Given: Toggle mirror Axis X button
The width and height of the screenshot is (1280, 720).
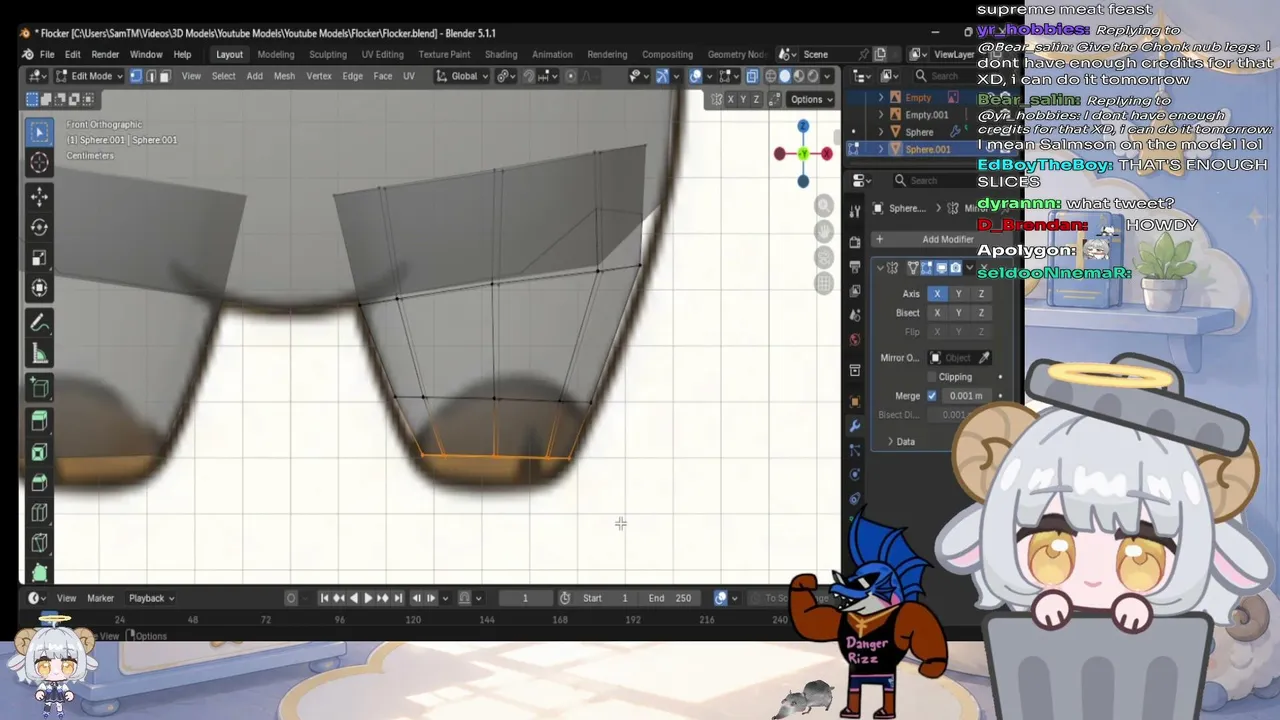Looking at the screenshot, I should (937, 294).
